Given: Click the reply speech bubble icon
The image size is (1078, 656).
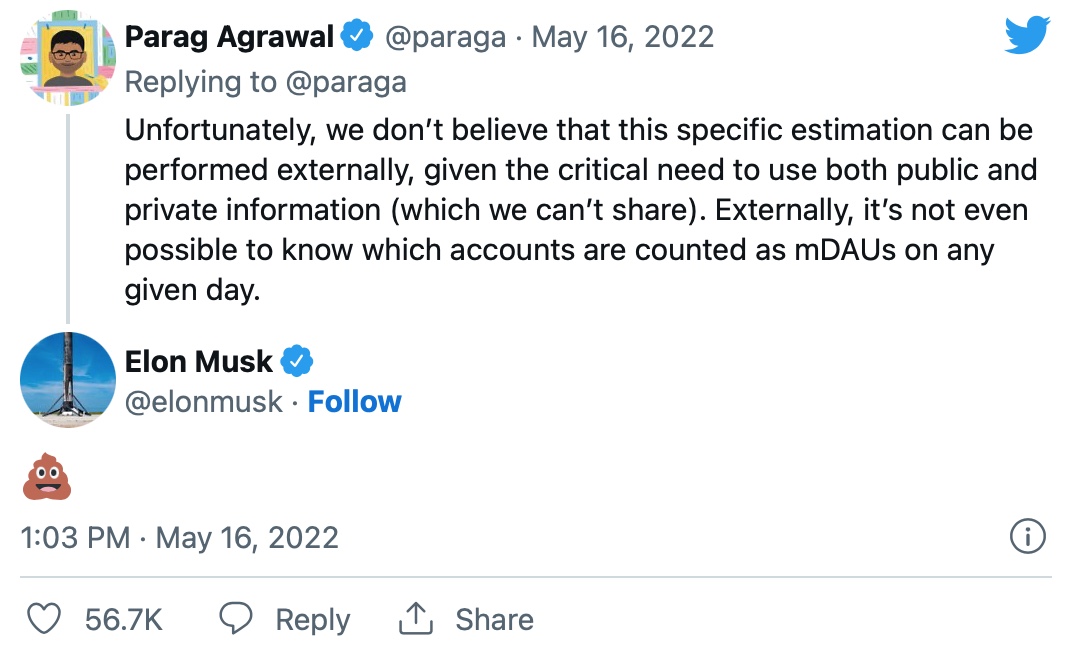Looking at the screenshot, I should click(x=236, y=619).
